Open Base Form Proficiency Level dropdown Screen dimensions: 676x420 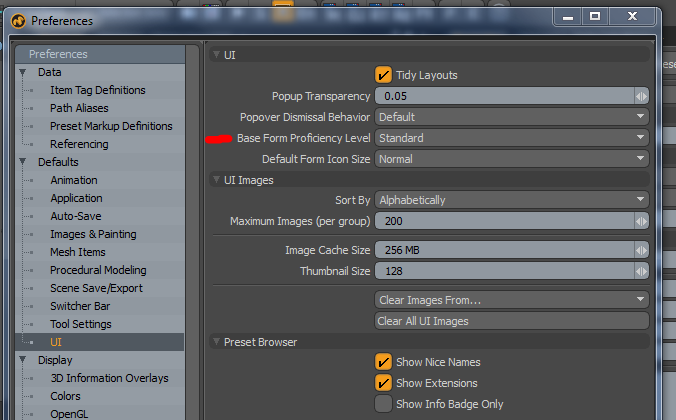(x=511, y=138)
